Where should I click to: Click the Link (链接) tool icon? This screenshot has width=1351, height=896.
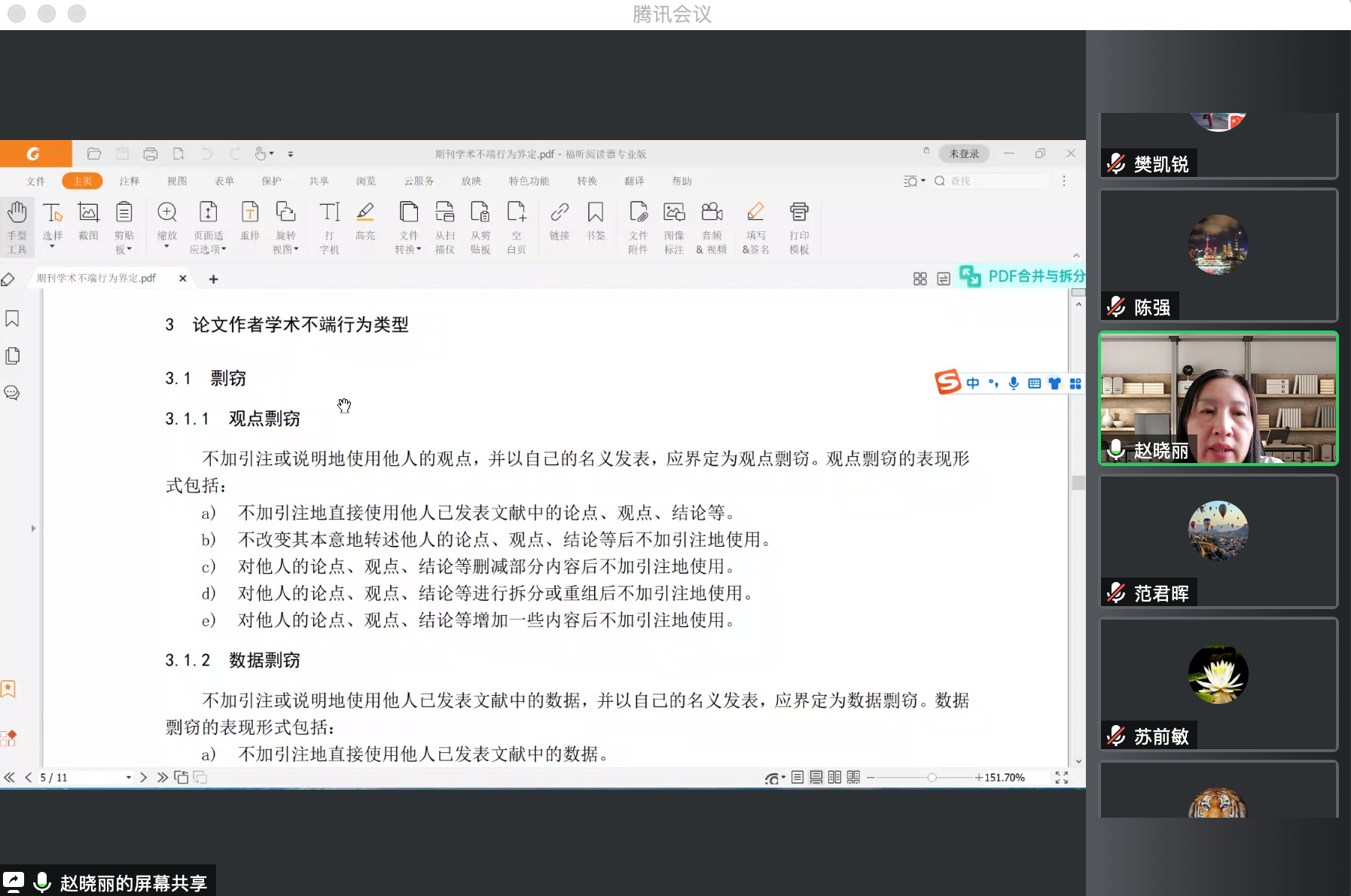click(559, 221)
